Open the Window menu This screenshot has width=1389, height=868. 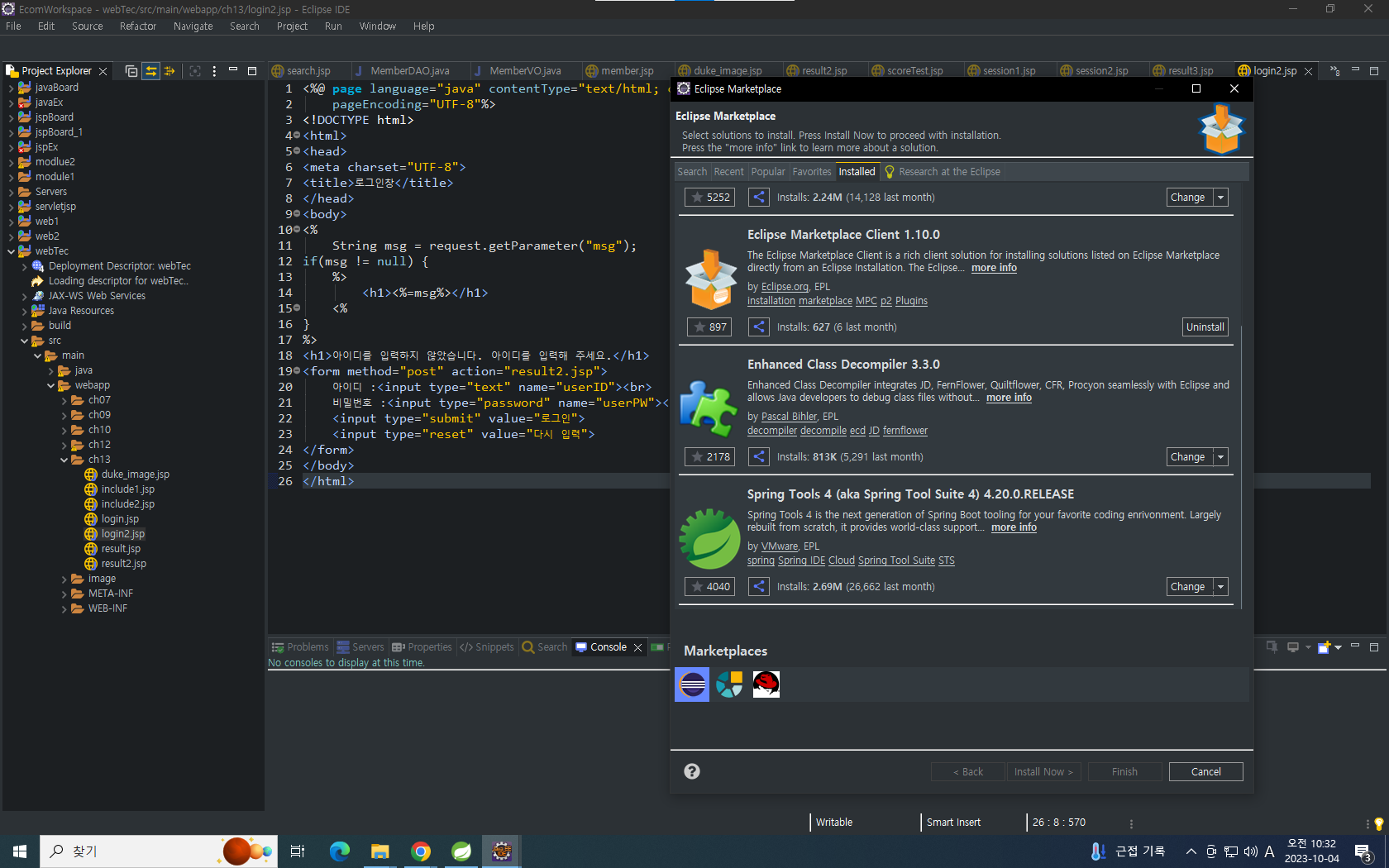click(377, 26)
